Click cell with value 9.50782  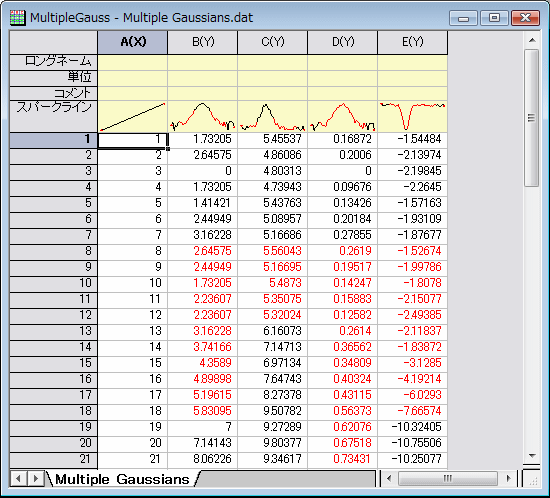tap(273, 411)
